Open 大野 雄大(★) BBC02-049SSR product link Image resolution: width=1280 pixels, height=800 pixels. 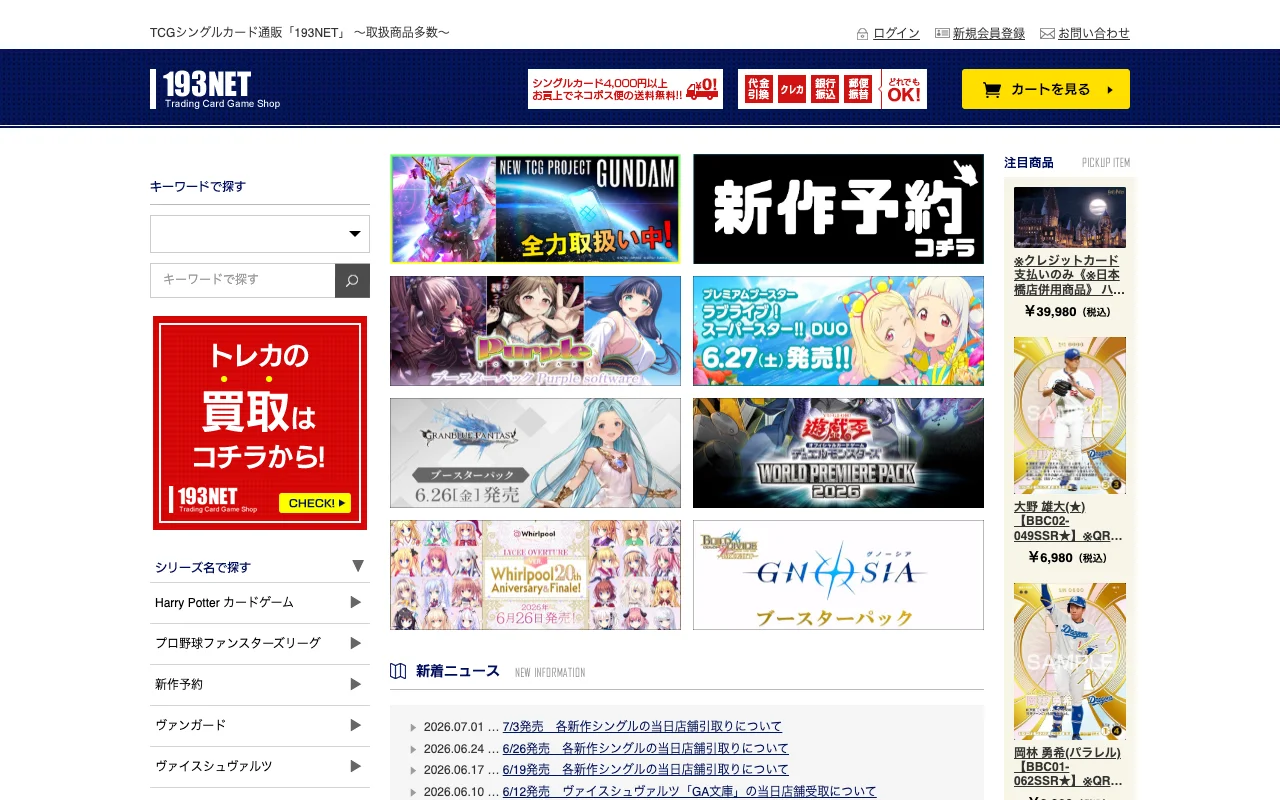tap(1068, 521)
